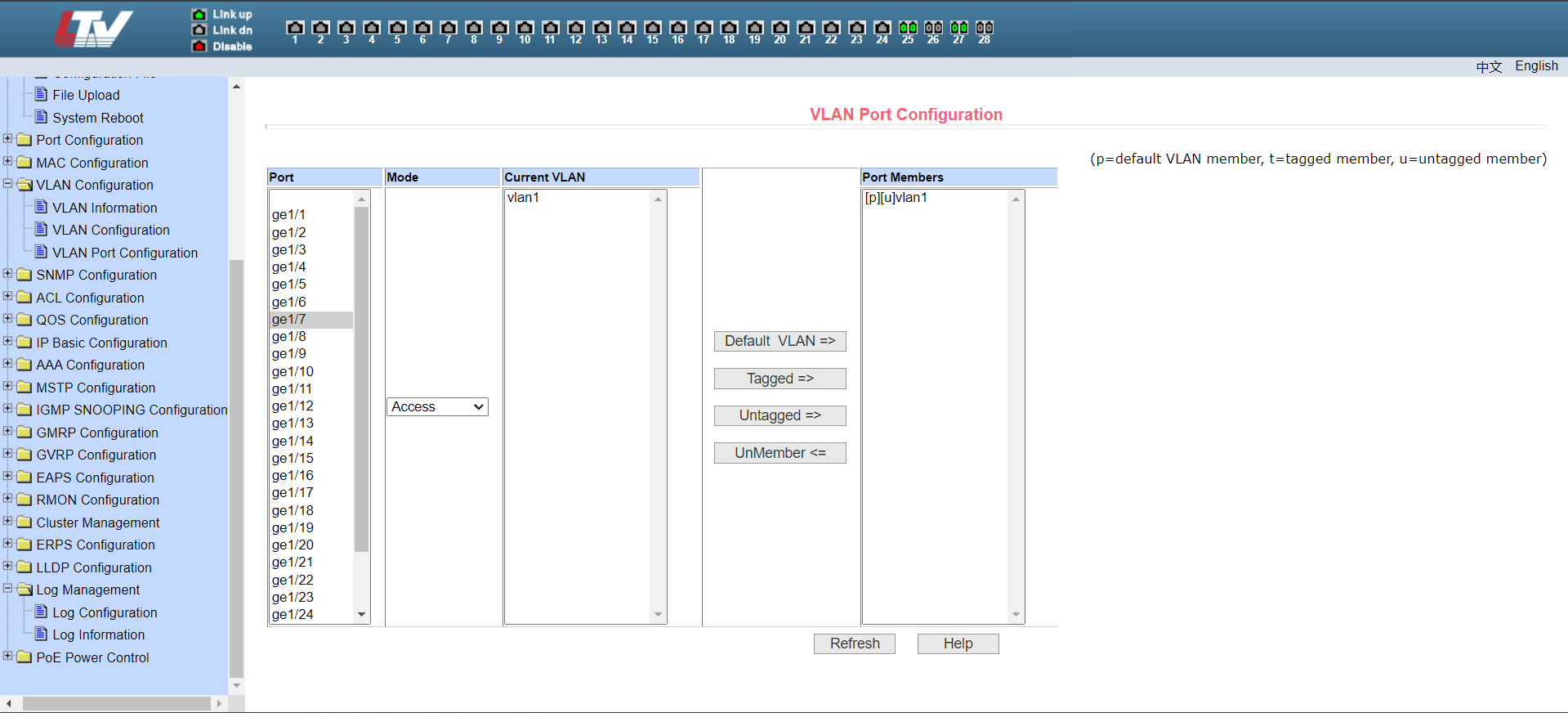Click SFP port 26 icon
The image size is (1568, 713).
click(933, 28)
